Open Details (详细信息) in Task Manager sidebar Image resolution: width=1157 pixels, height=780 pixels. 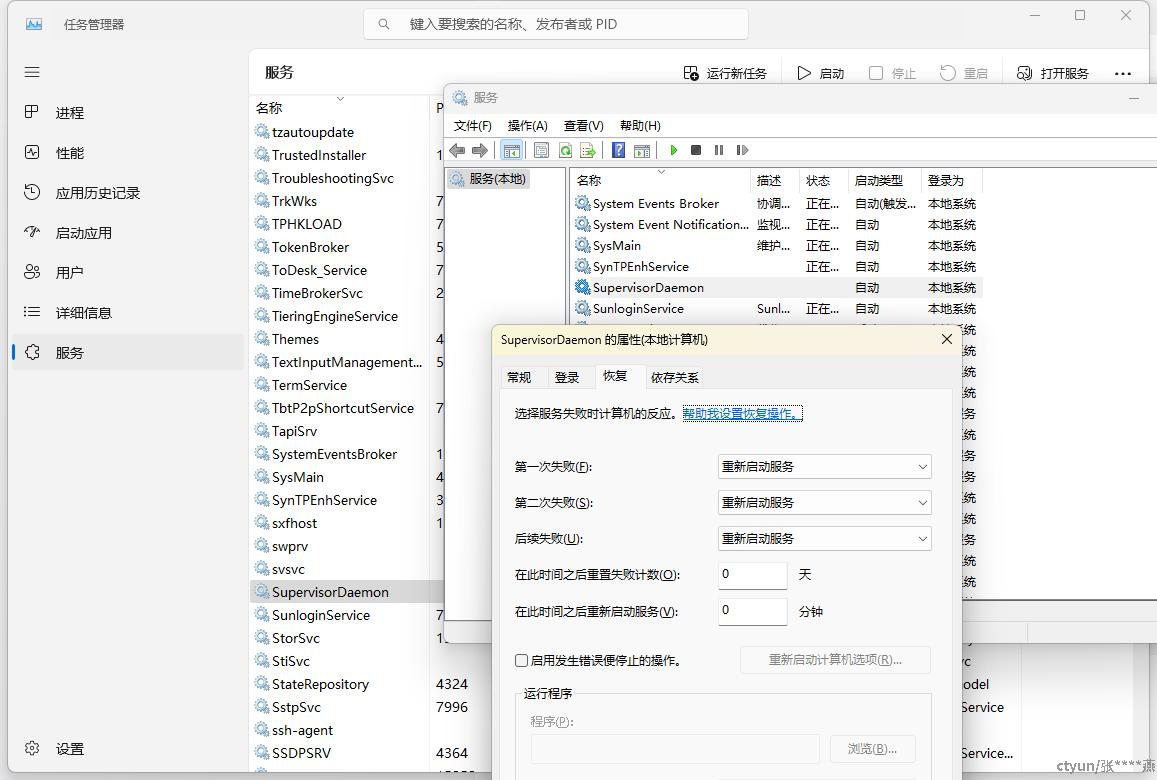pyautogui.click(x=127, y=312)
